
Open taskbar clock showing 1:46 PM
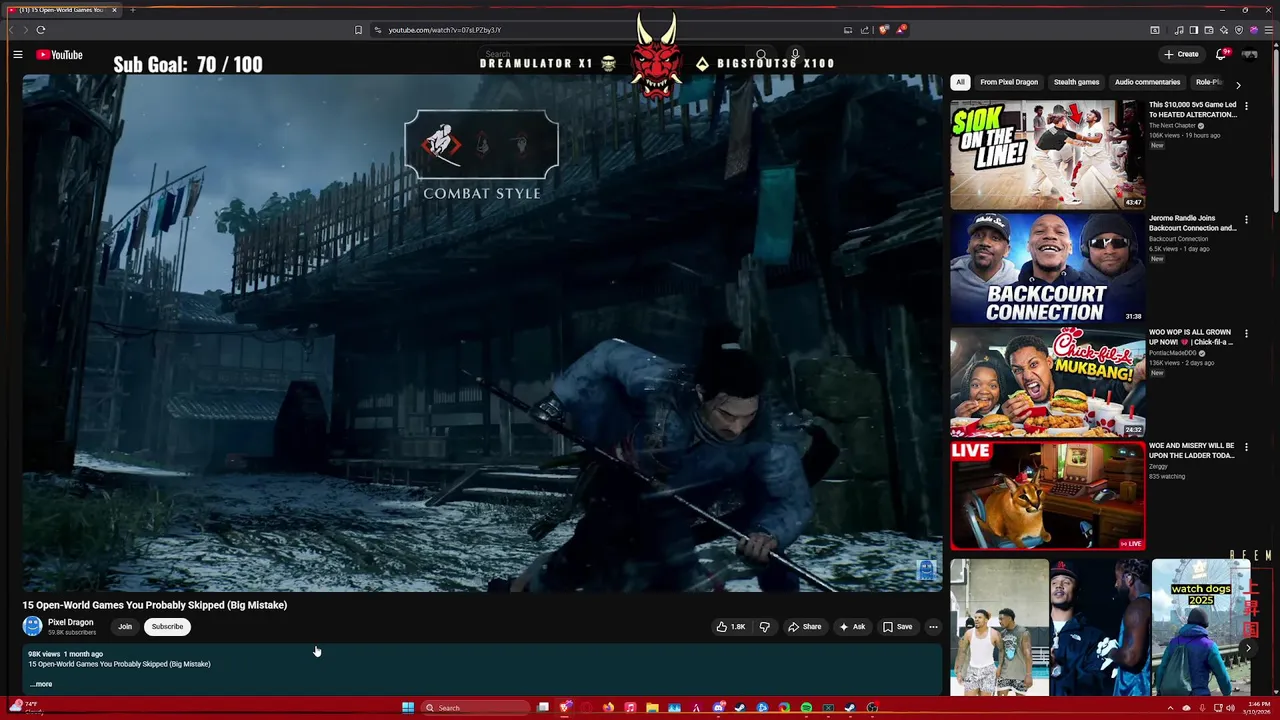(1257, 708)
